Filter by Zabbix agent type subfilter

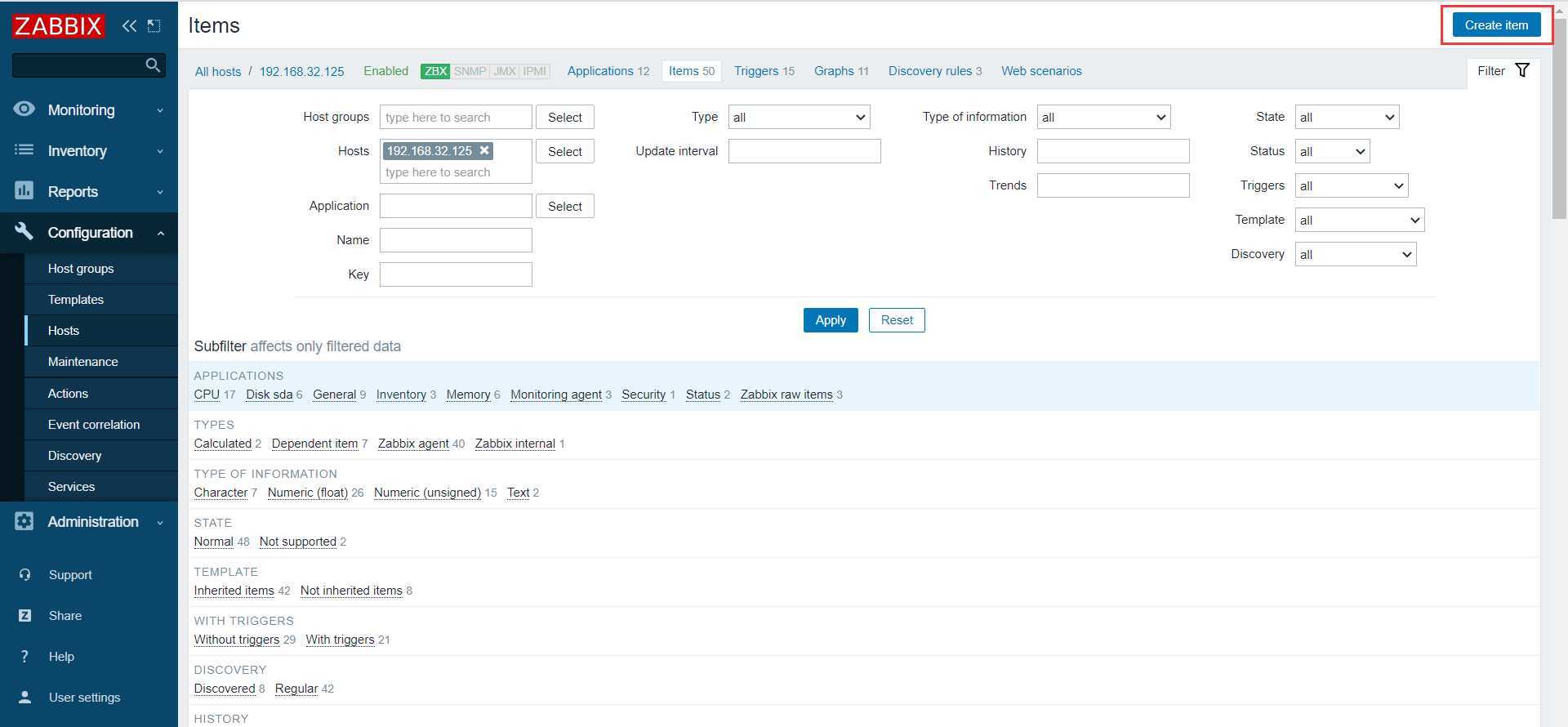click(413, 444)
